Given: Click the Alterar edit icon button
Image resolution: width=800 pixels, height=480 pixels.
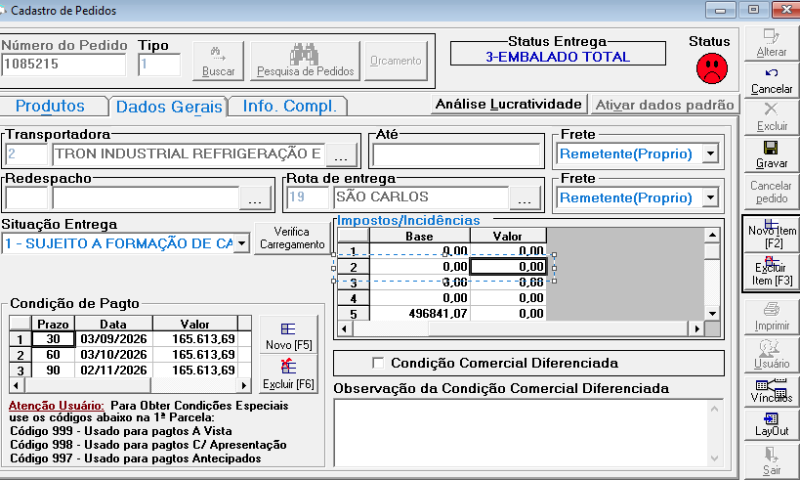Looking at the screenshot, I should pos(771,44).
